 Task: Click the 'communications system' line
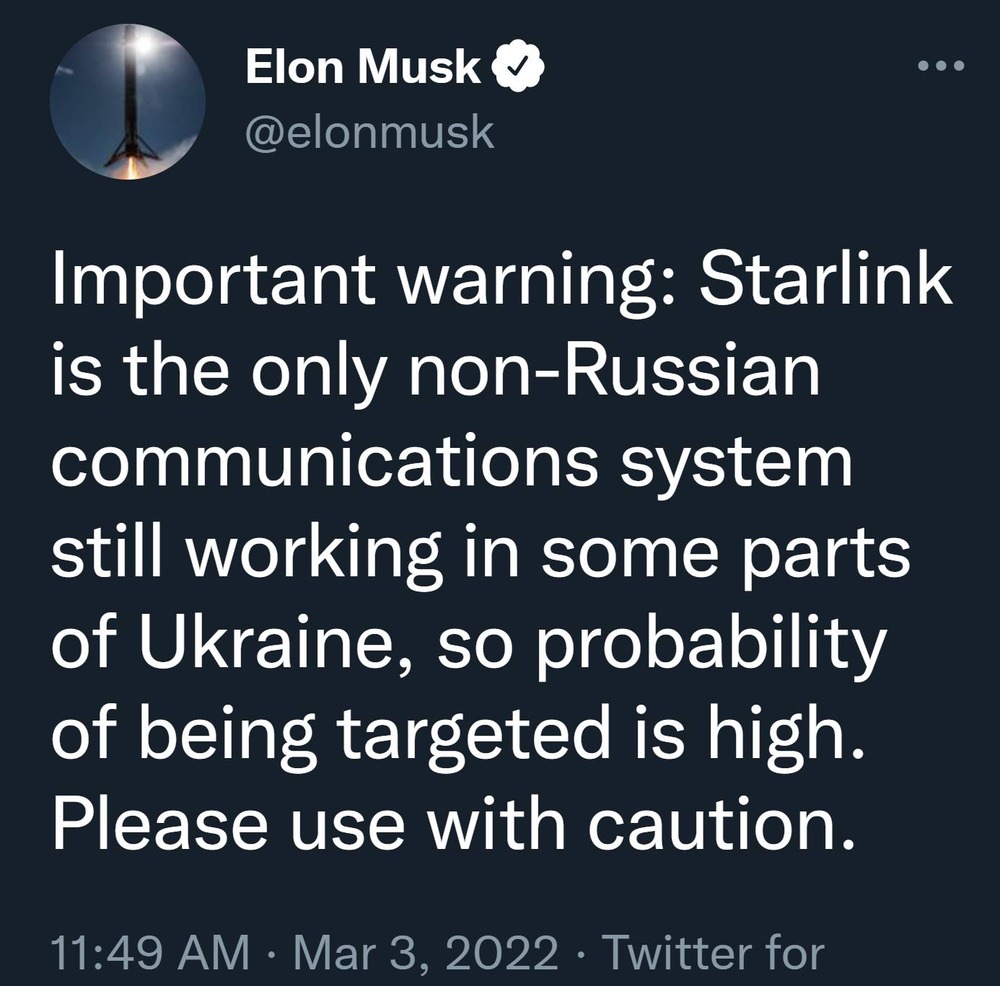pos(452,462)
